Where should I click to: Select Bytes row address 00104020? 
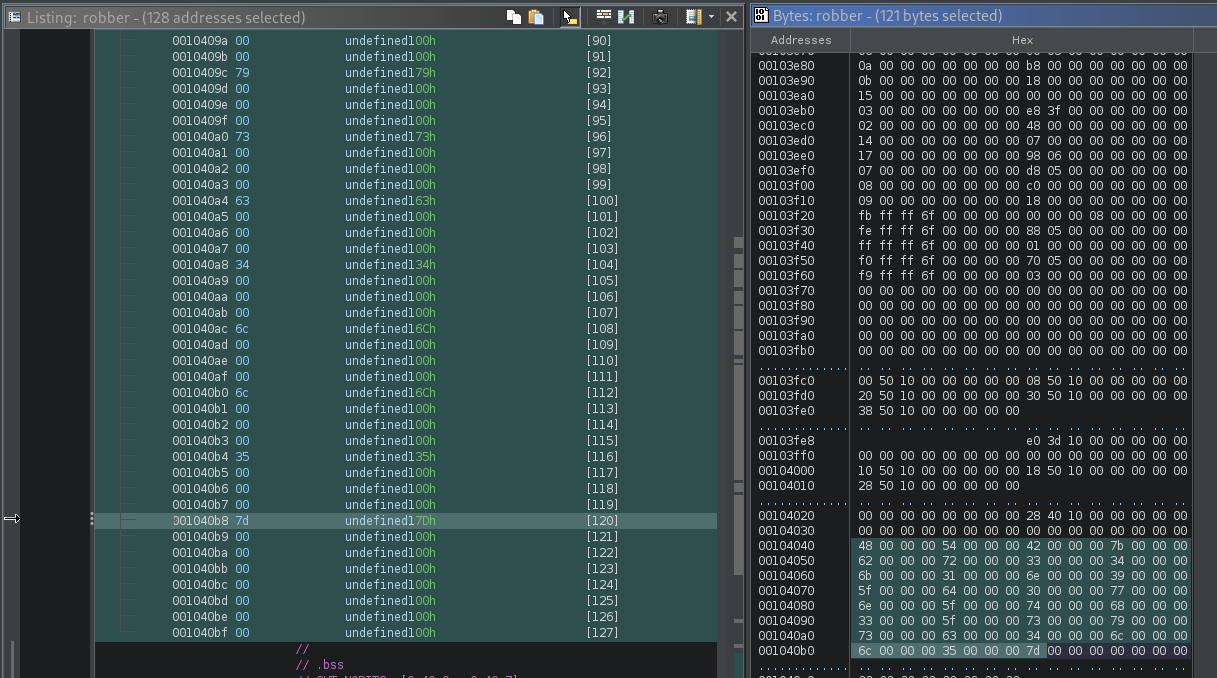pyautogui.click(x=786, y=516)
